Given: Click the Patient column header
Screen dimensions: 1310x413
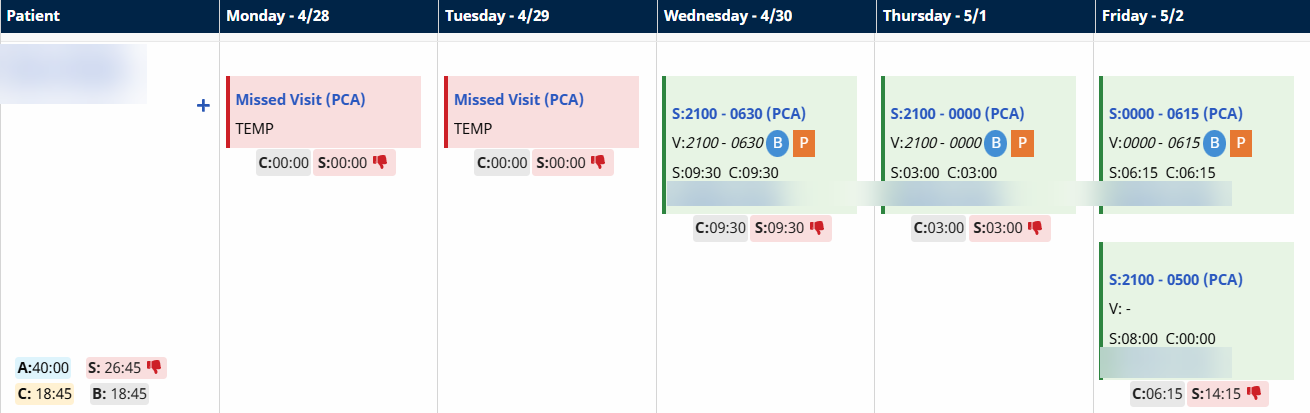Looking at the screenshot, I should [34, 16].
